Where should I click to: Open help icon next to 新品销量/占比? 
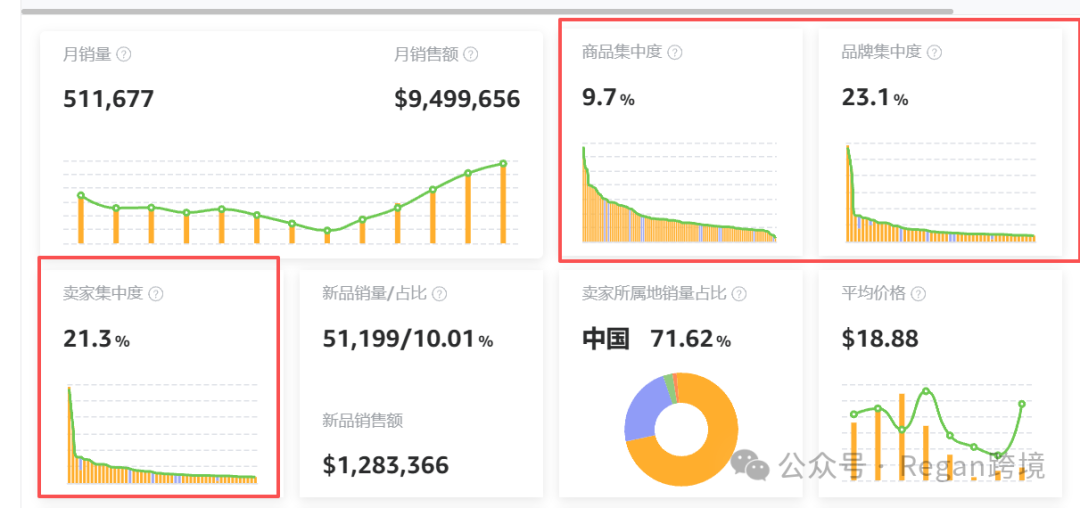[440, 294]
